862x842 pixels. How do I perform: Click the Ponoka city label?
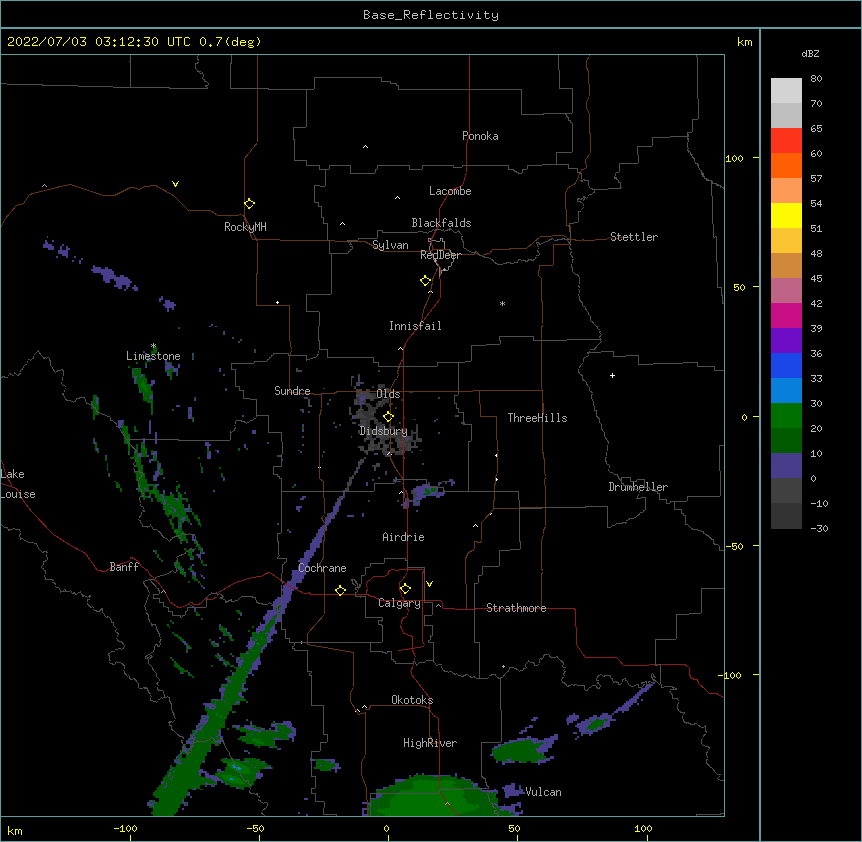tap(480, 136)
